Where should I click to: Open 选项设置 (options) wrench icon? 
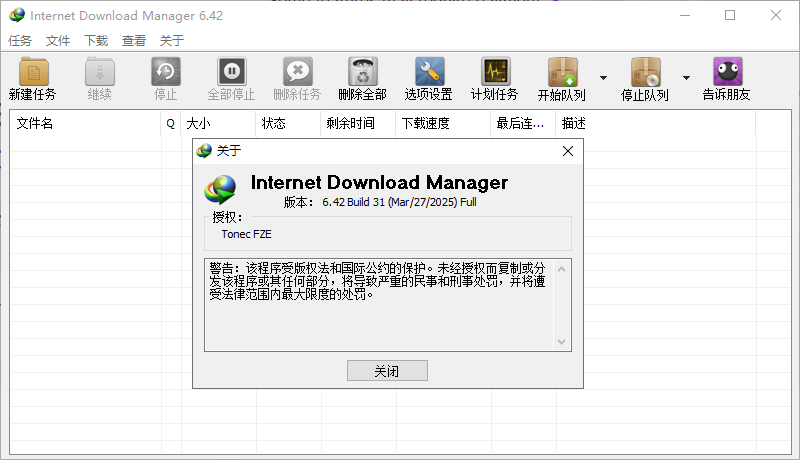(x=429, y=72)
